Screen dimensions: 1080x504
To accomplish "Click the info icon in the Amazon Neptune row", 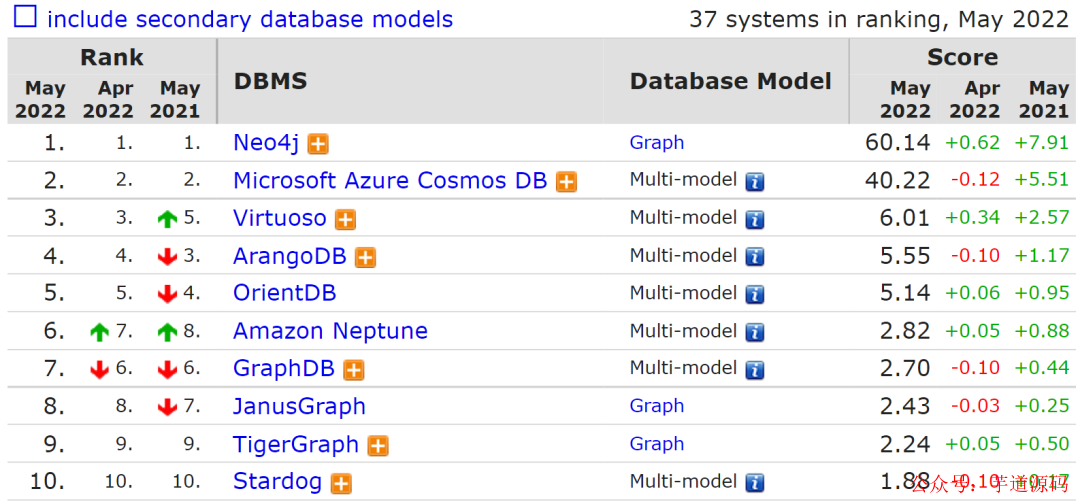I will 755,333.
